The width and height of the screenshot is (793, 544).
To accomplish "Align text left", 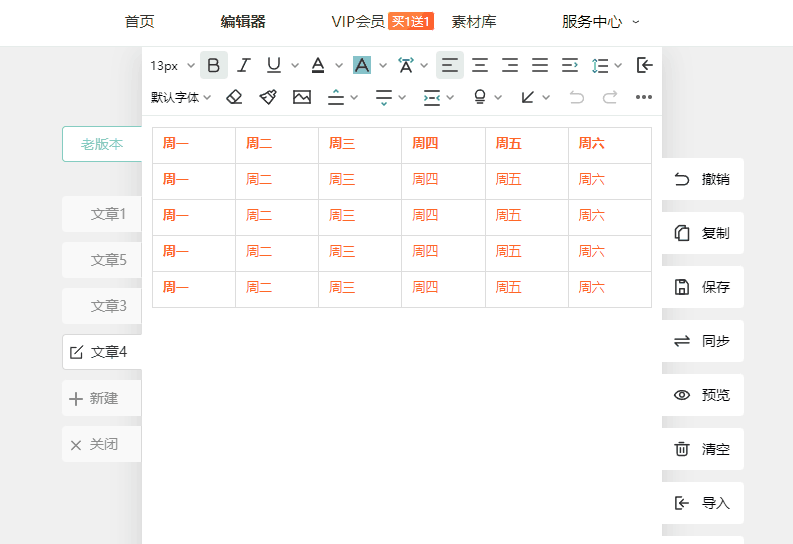I will pyautogui.click(x=450, y=65).
